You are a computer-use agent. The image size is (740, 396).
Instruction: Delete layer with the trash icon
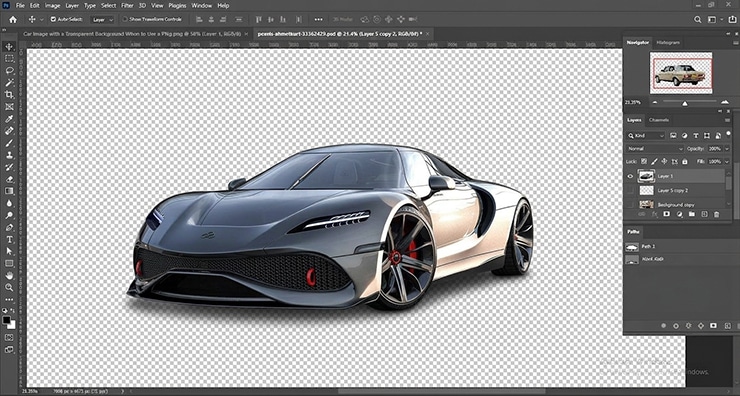click(x=716, y=214)
